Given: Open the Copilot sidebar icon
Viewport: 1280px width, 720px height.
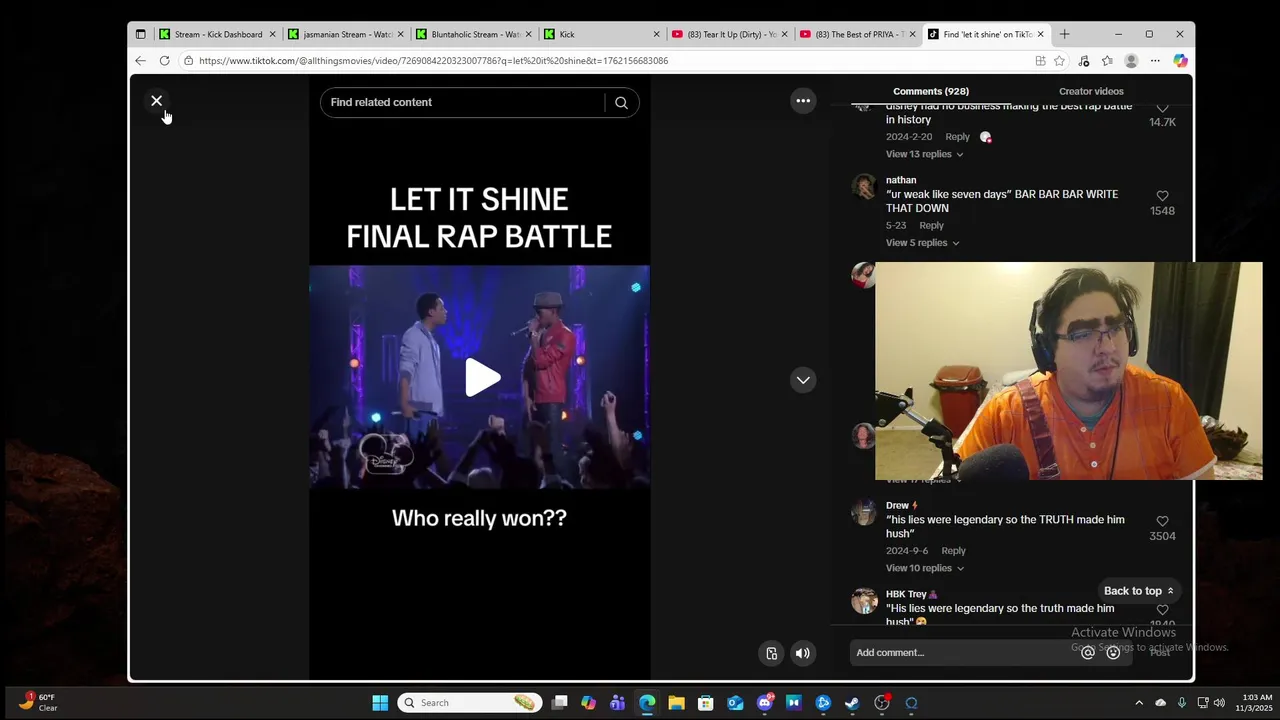Looking at the screenshot, I should (1180, 61).
